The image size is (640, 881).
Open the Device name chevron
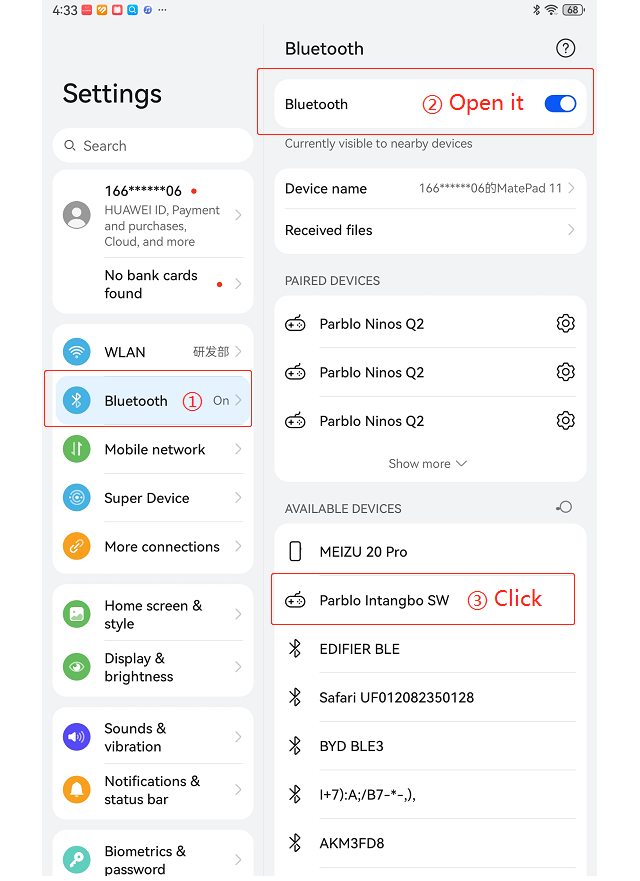tap(571, 188)
